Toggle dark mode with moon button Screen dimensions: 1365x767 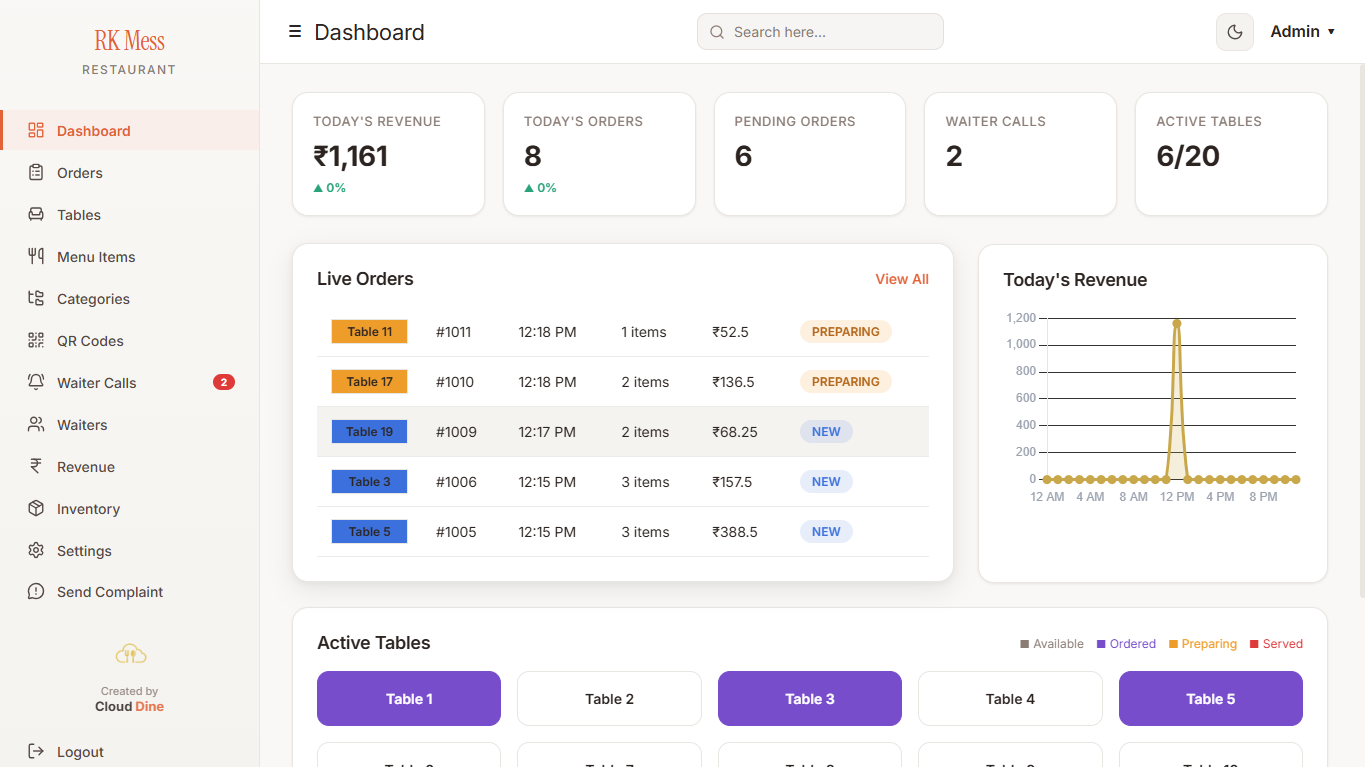(x=1235, y=32)
